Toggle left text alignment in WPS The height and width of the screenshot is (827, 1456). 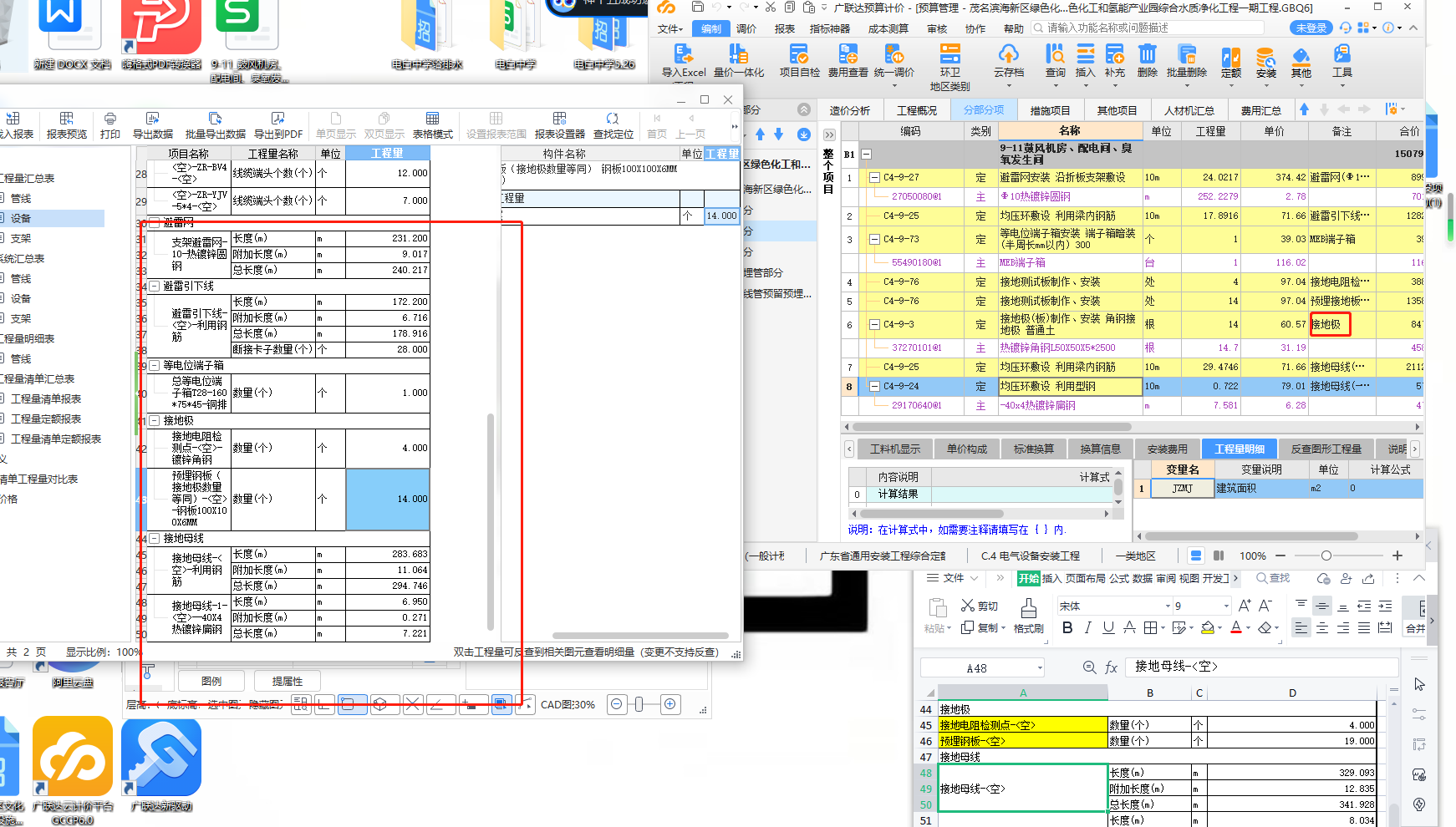coord(1301,627)
